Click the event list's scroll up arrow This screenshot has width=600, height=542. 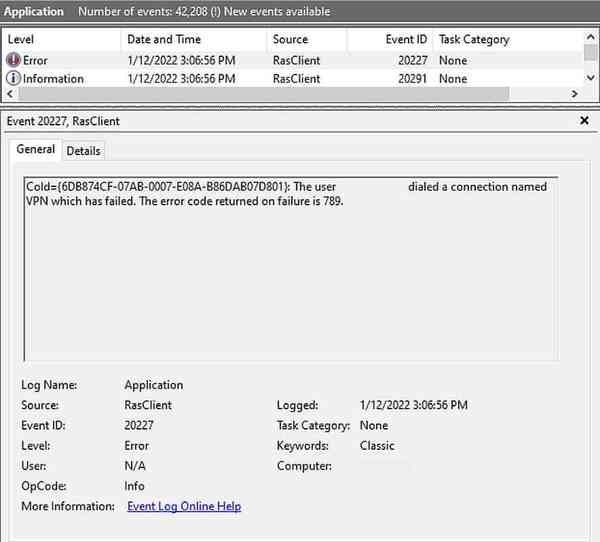tap(591, 38)
